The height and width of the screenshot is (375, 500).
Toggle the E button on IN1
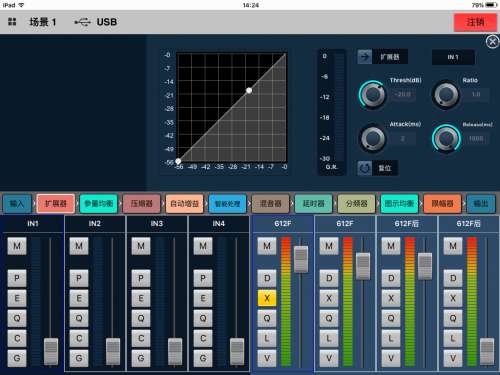tap(17, 298)
